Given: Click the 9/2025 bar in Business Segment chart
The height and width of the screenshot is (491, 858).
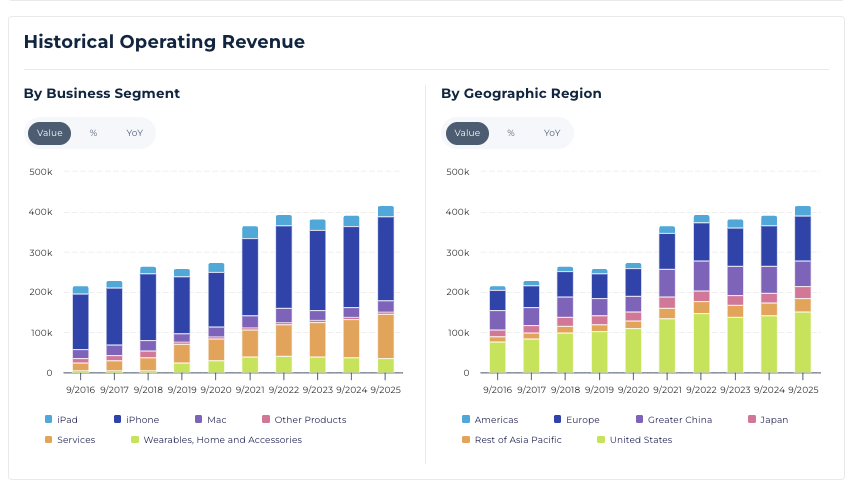Looking at the screenshot, I should coord(385,290).
